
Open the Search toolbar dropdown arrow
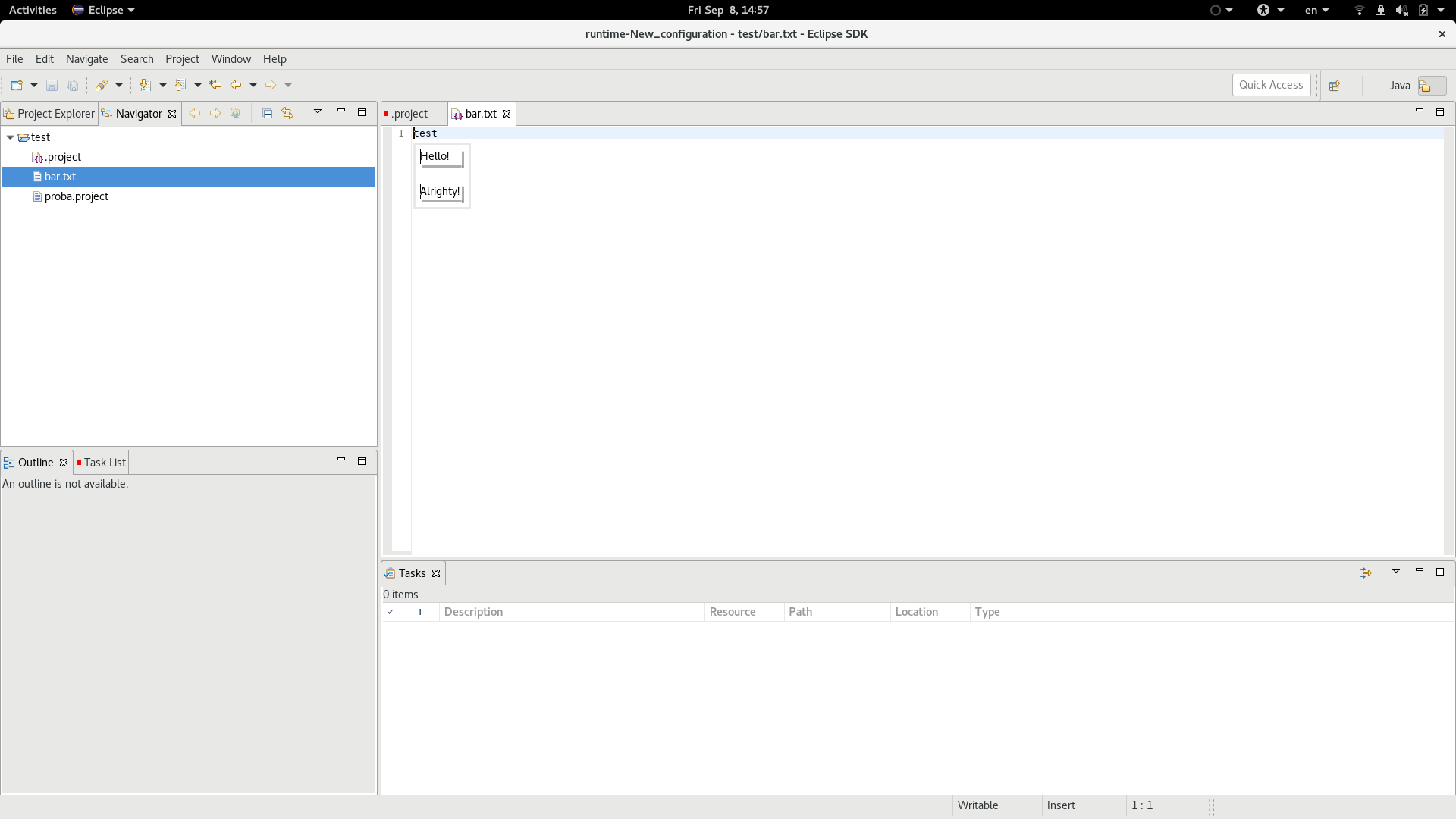coord(119,85)
